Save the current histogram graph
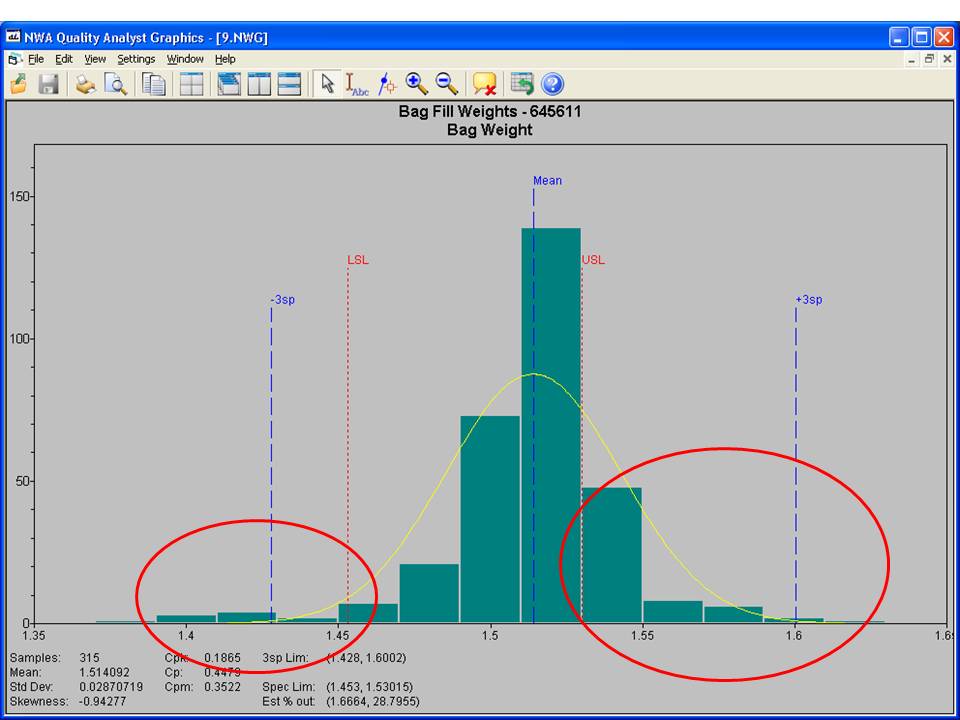 48,84
